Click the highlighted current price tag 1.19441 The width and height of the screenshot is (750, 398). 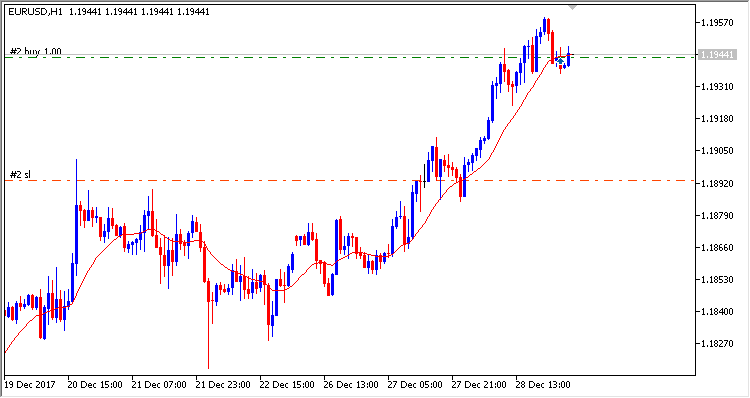pyautogui.click(x=716, y=55)
